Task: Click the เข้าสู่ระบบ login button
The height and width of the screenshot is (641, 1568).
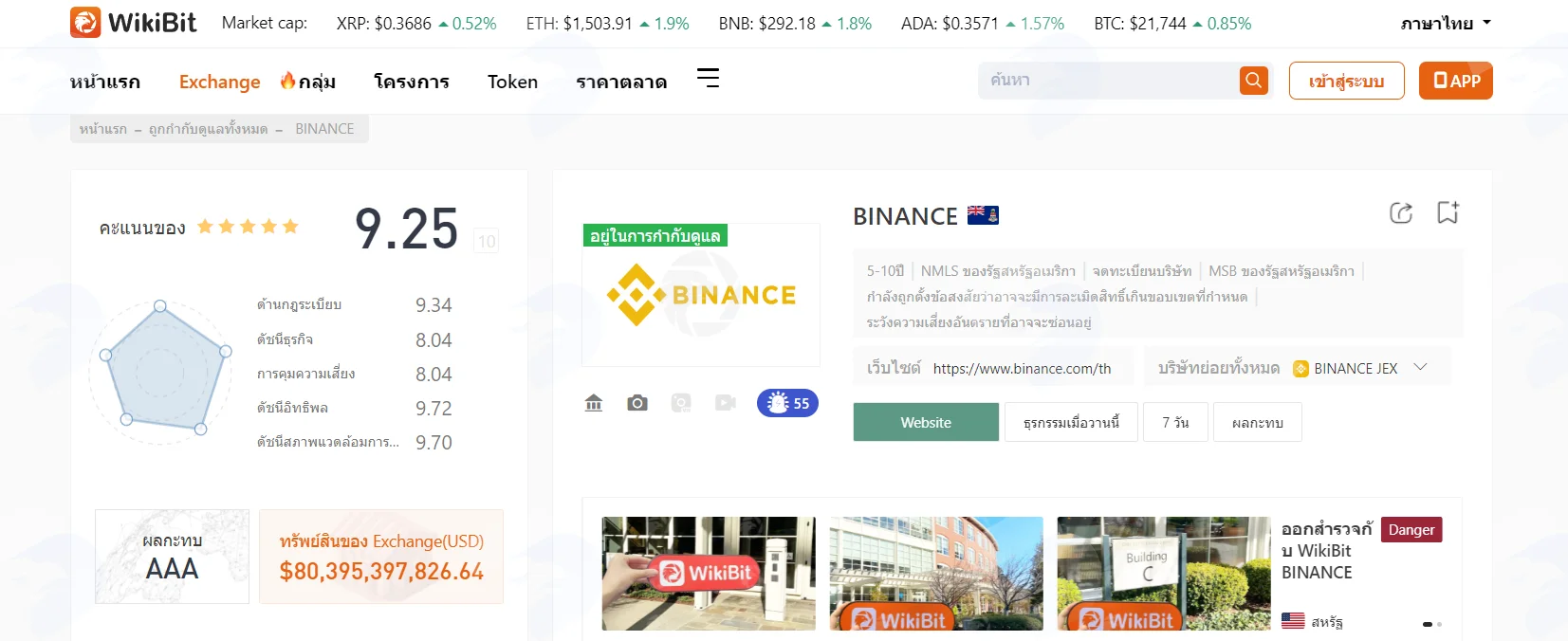Action: [1346, 81]
